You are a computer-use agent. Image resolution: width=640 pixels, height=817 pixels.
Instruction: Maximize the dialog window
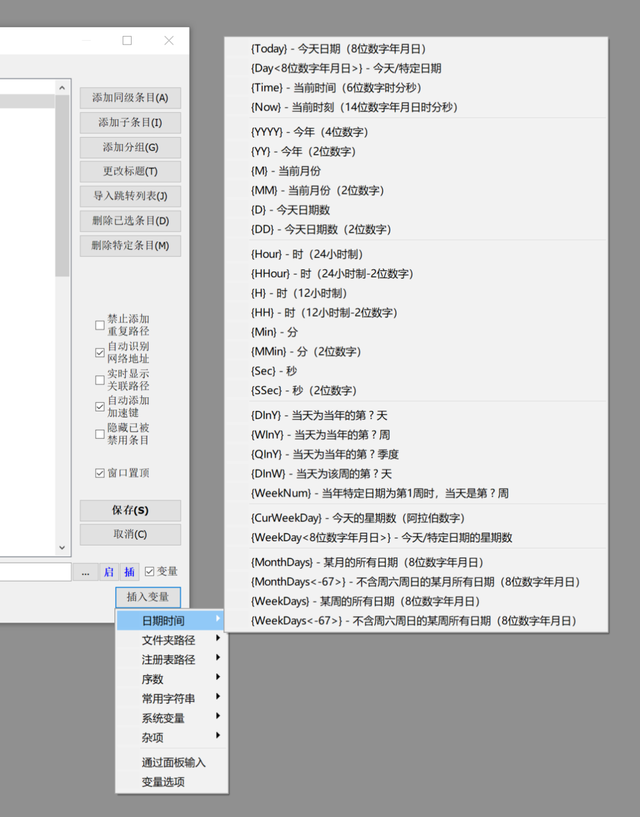point(127,41)
